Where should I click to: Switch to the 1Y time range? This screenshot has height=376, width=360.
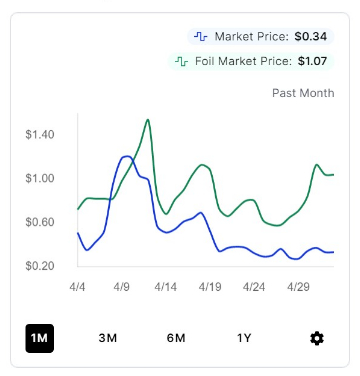pyautogui.click(x=244, y=338)
